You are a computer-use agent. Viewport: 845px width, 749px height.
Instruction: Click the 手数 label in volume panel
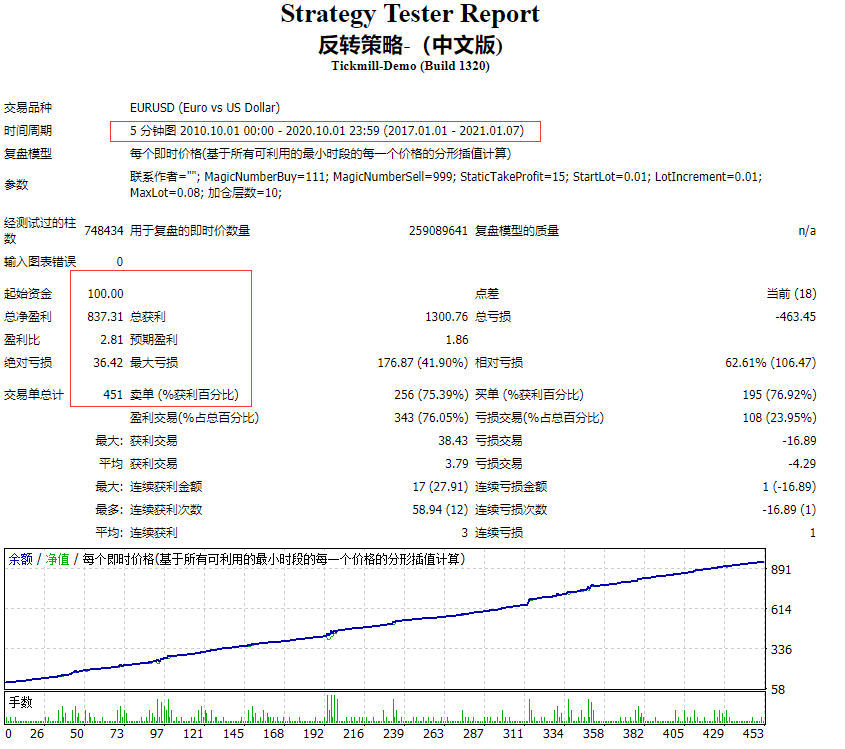point(20,702)
